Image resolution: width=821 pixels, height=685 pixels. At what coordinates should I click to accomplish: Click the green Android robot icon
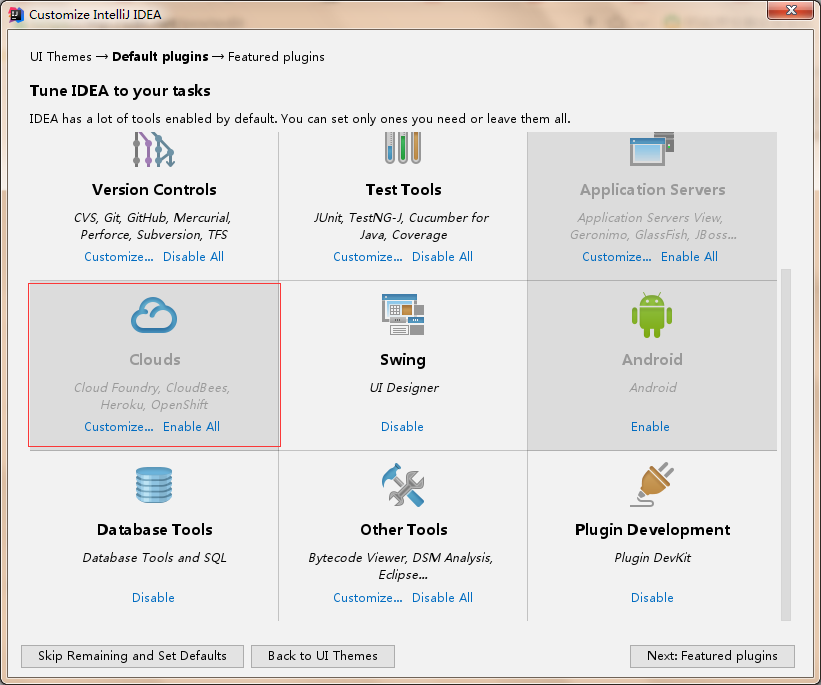(x=652, y=315)
